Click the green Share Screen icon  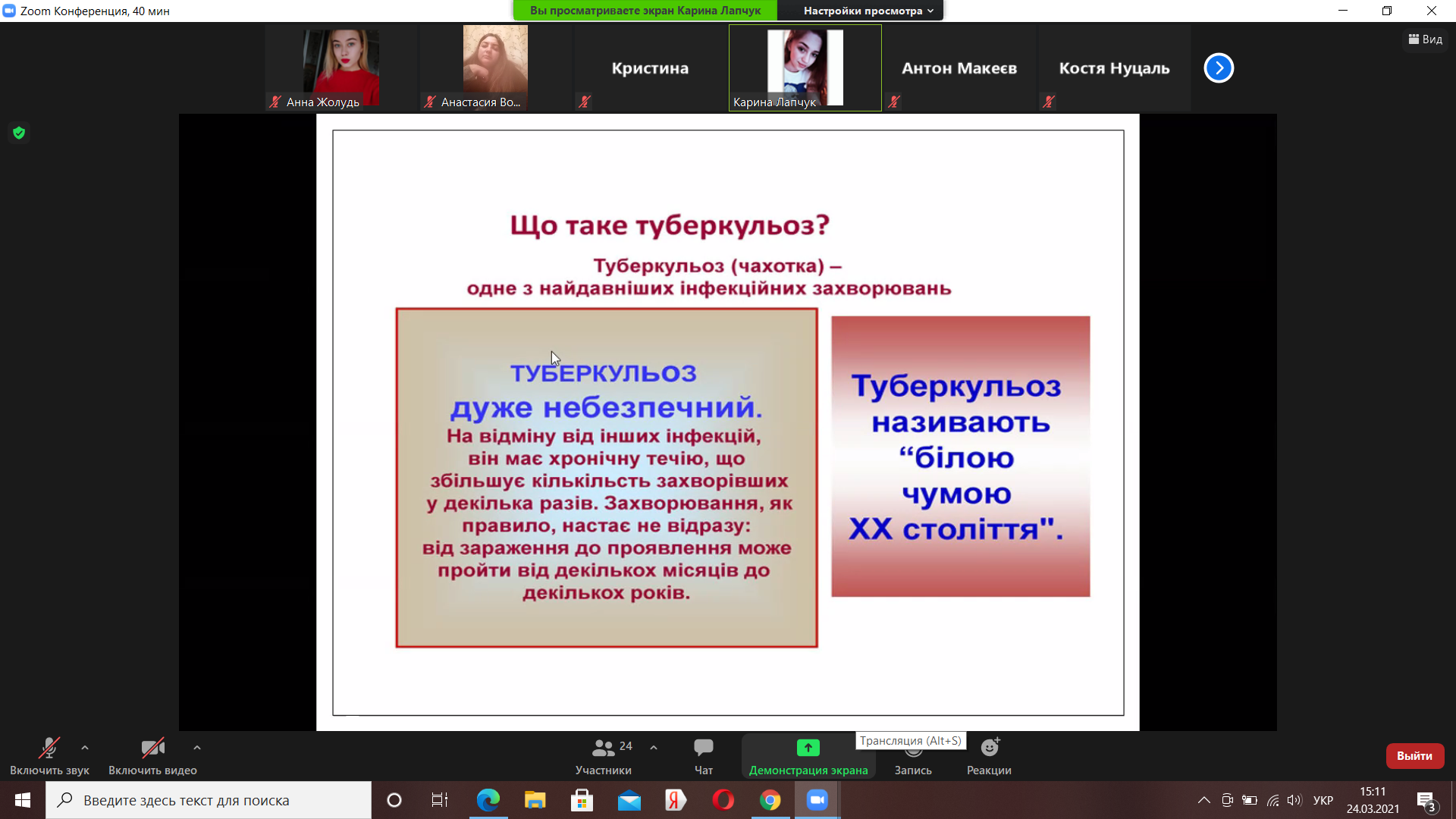pos(808,748)
